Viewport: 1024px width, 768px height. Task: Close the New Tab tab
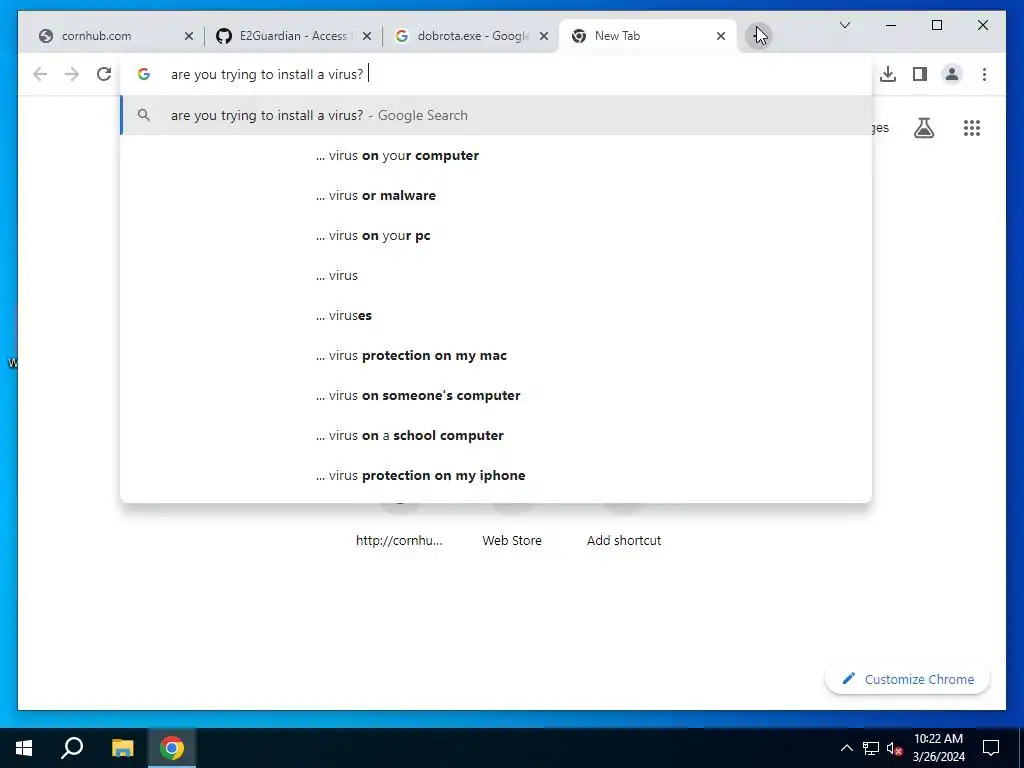pos(721,36)
